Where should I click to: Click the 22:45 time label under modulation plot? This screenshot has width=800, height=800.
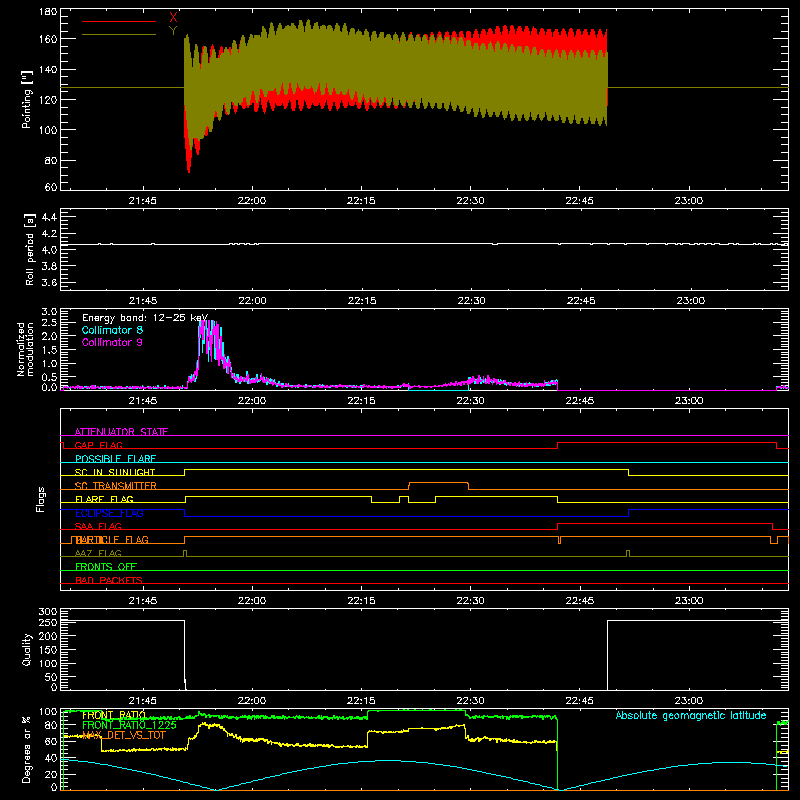click(x=580, y=401)
